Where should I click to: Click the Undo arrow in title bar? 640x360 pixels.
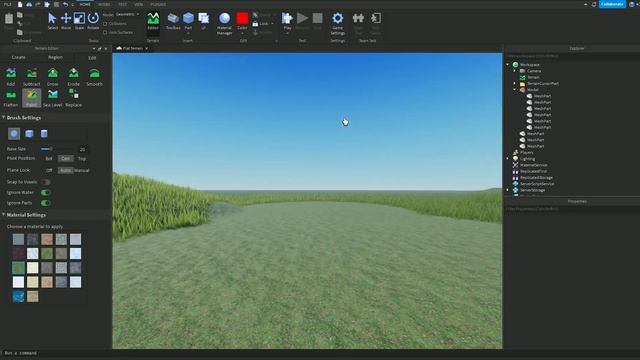[x=65, y=4]
